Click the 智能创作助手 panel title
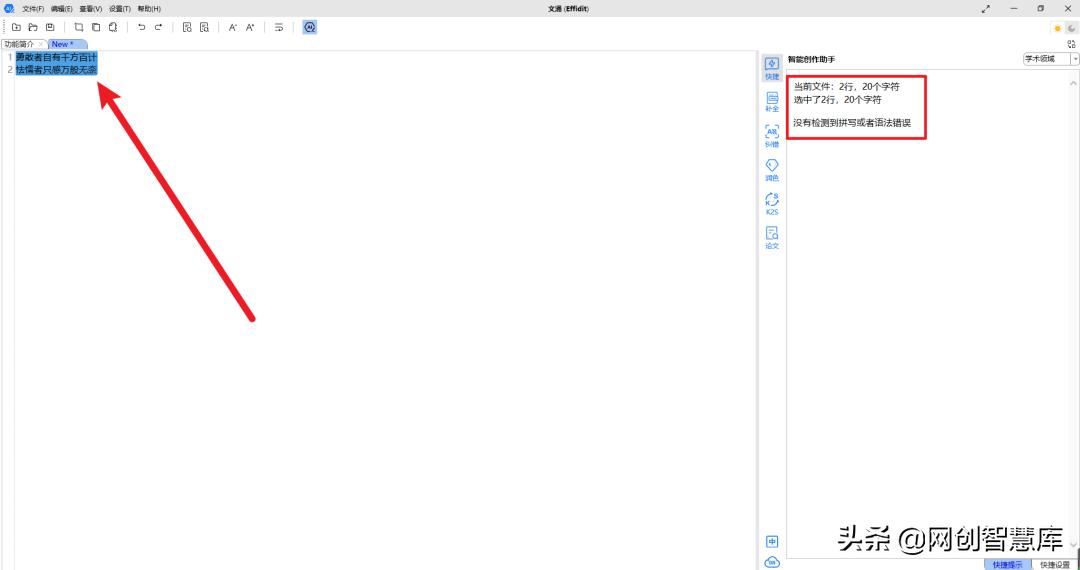This screenshot has height=570, width=1080. pos(811,60)
